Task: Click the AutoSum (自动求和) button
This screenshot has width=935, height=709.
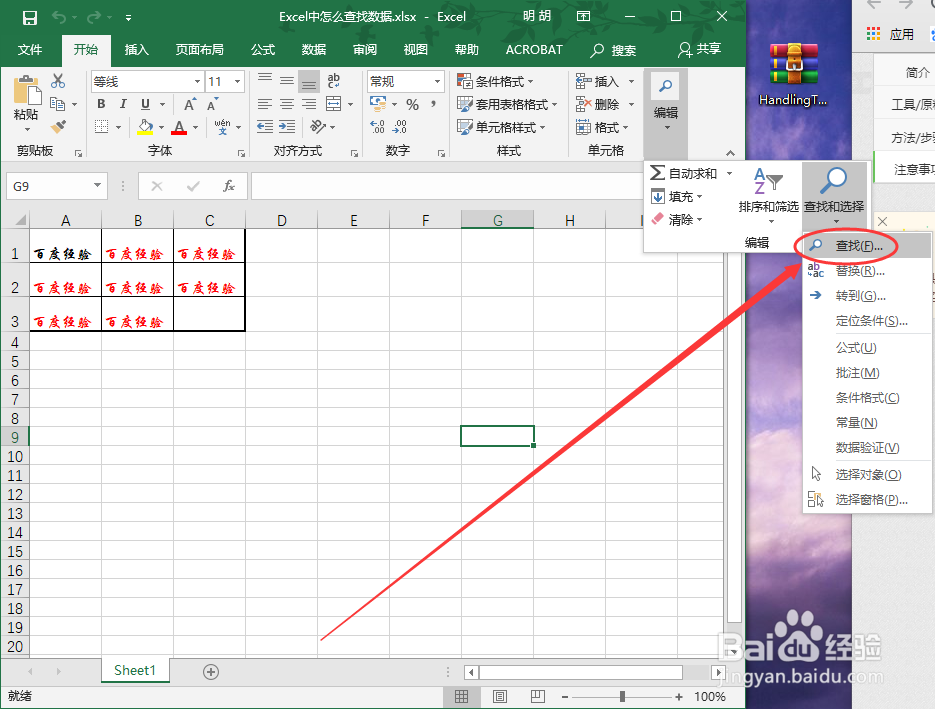Action: 683,173
